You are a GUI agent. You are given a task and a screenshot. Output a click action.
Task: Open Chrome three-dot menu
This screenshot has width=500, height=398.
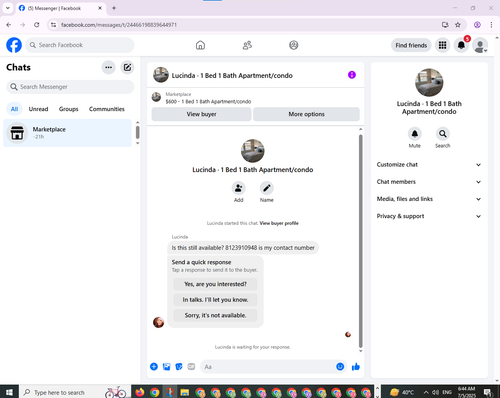(491, 25)
